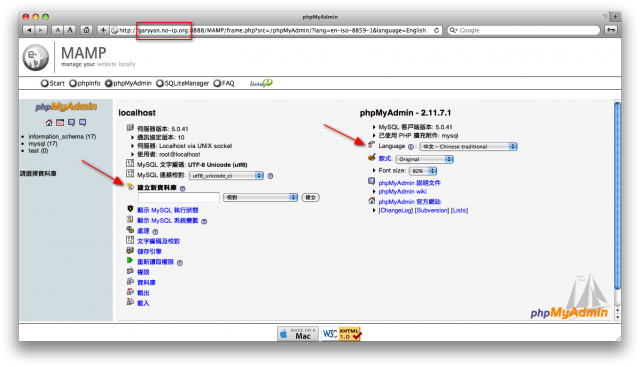Open the Import link
This screenshot has width=640, height=367.
coord(143,303)
